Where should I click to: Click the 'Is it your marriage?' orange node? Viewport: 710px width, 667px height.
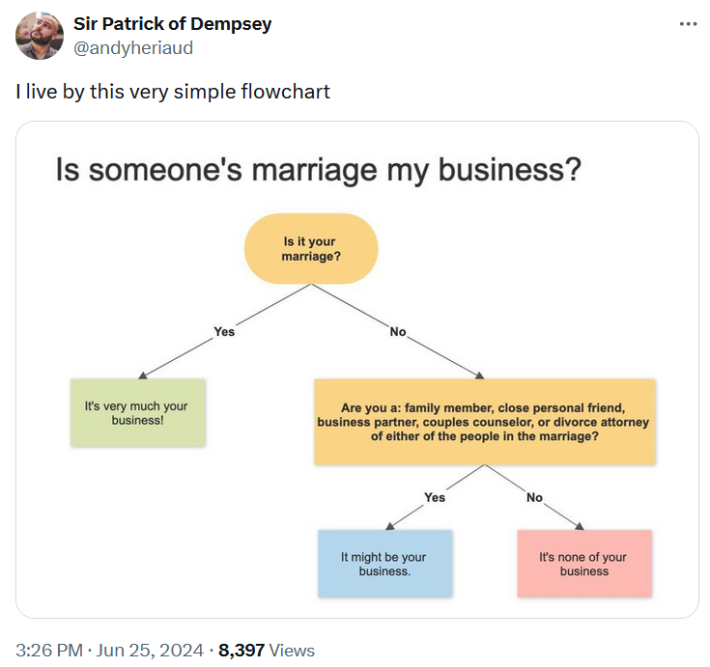311,249
